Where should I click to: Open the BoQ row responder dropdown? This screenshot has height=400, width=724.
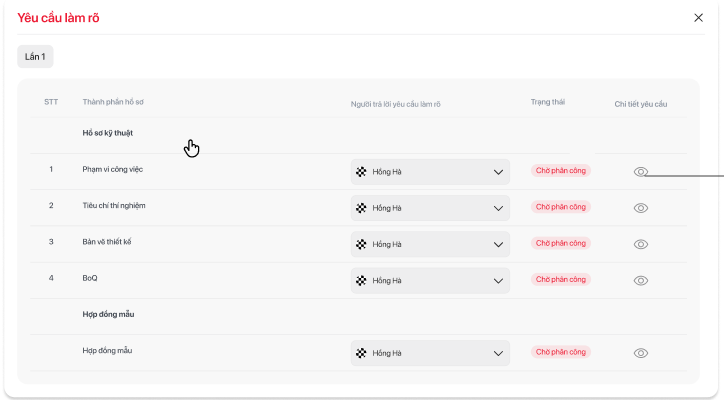pos(498,281)
